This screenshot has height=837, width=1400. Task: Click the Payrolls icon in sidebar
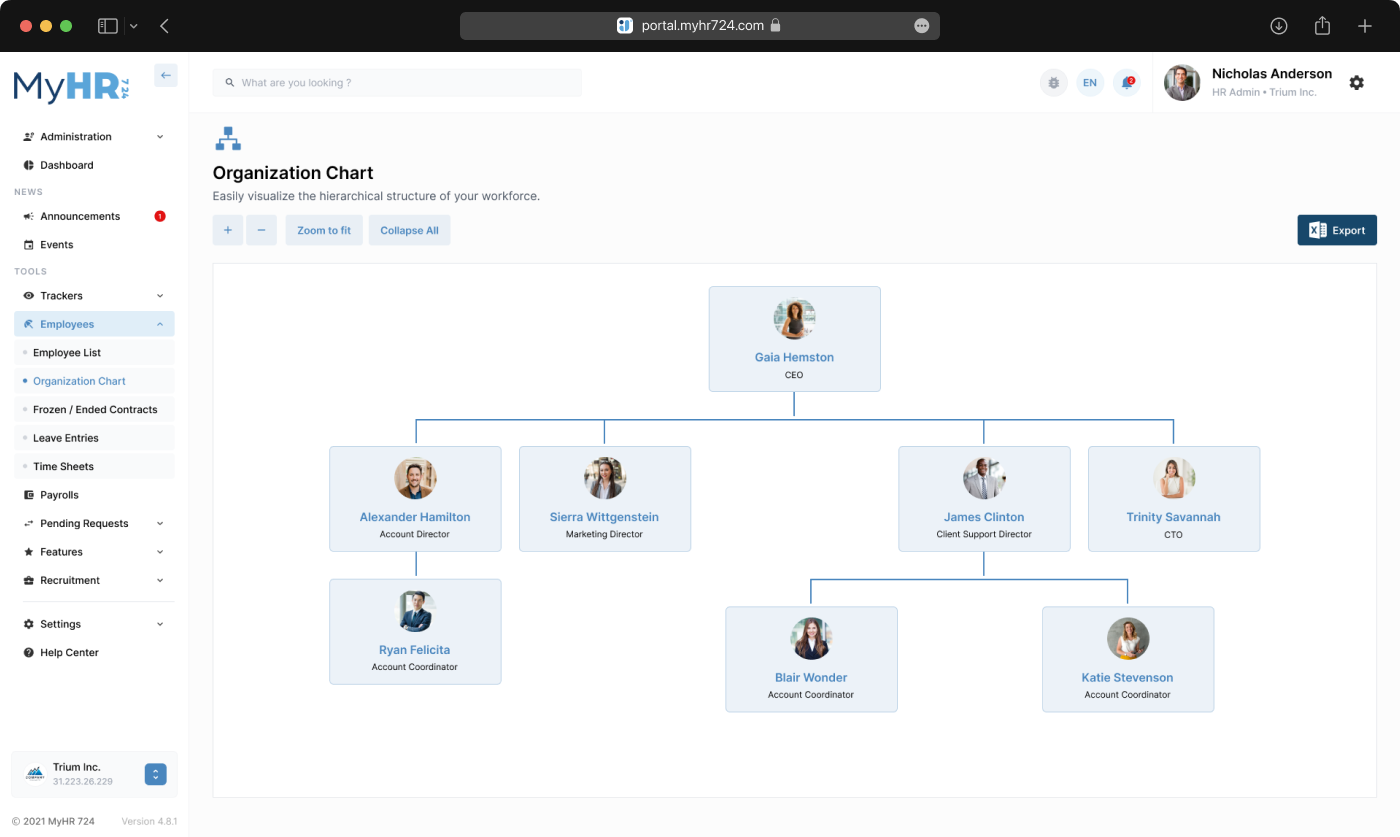click(x=29, y=495)
